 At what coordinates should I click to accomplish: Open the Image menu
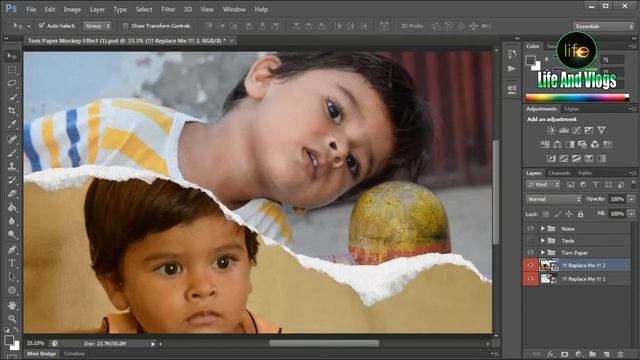72,9
